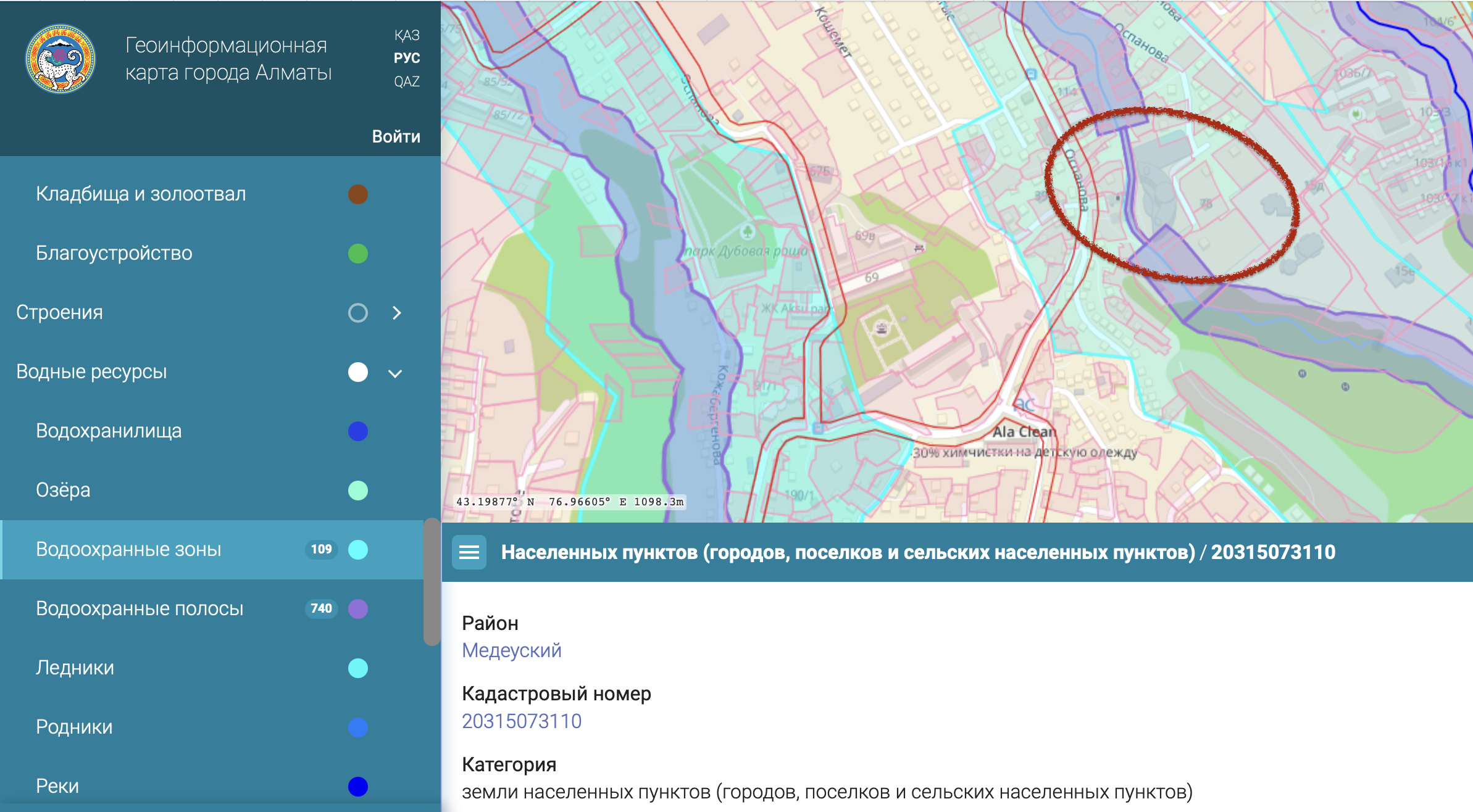Click the park tree icon in Дубовая роща

pyautogui.click(x=748, y=232)
